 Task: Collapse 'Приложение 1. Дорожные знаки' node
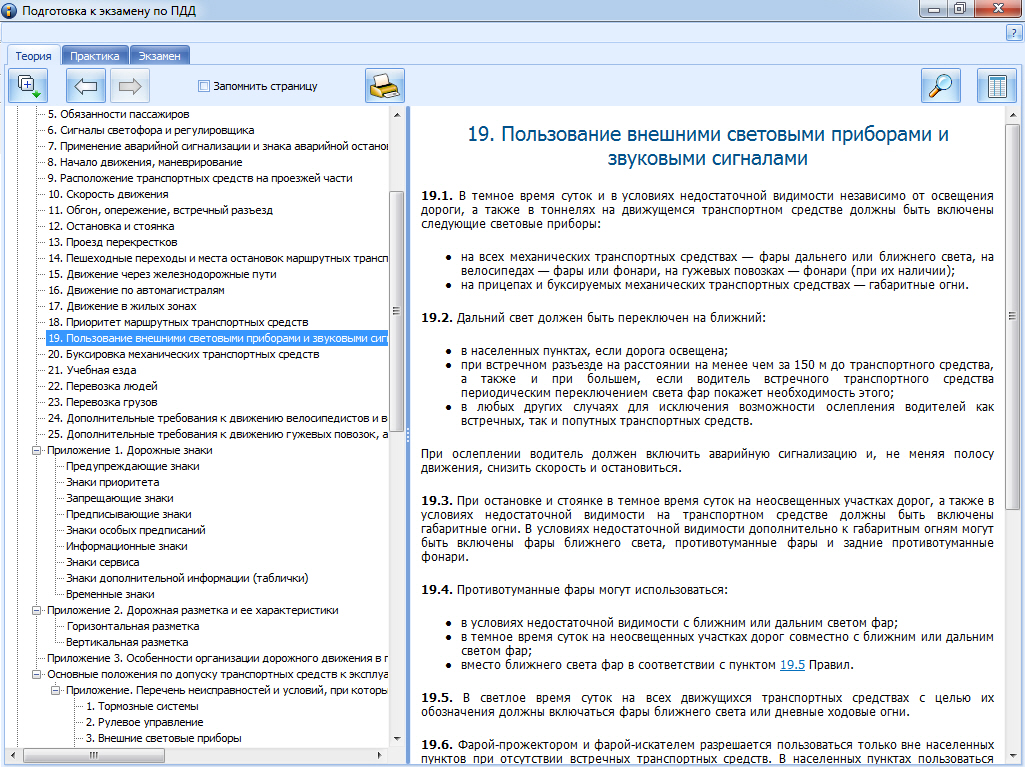point(37,450)
